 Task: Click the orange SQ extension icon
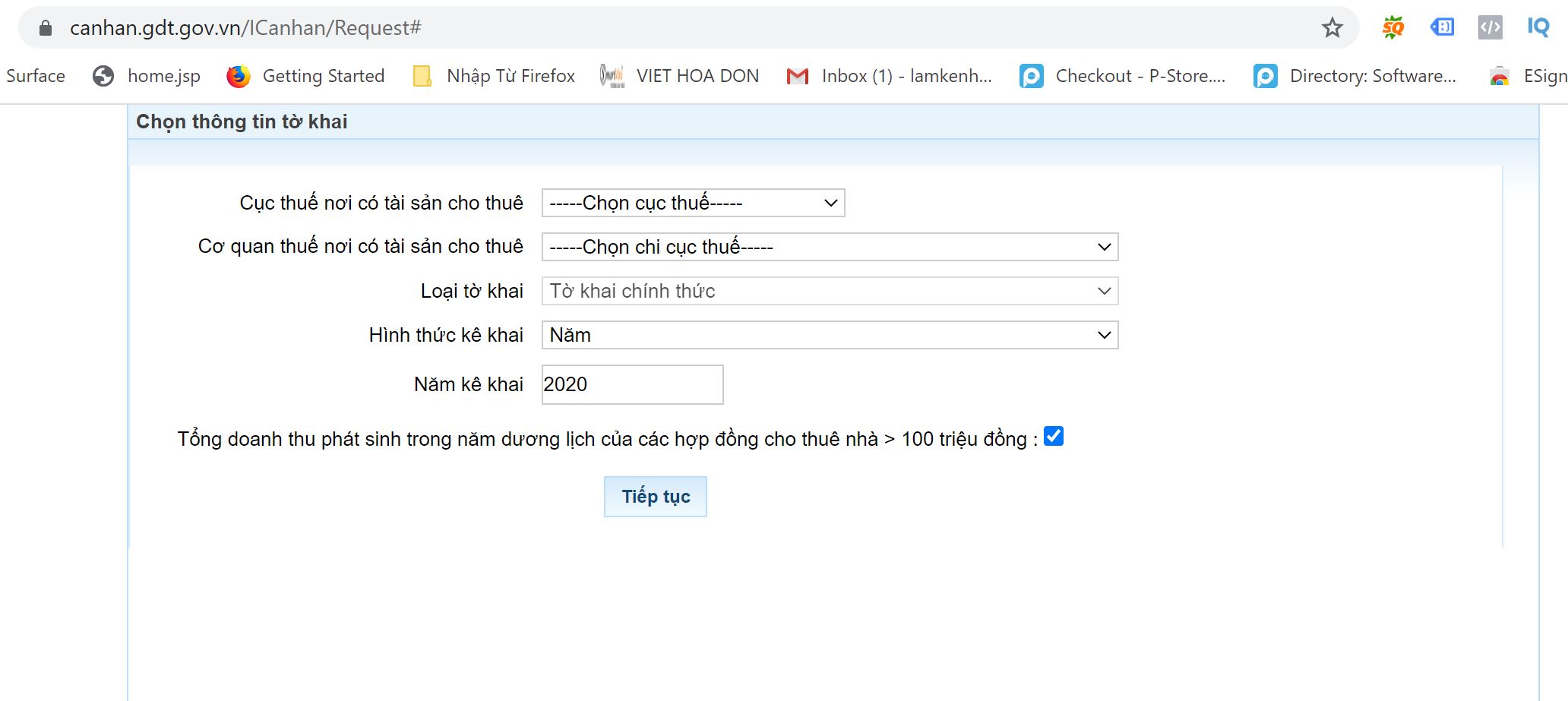point(1393,28)
